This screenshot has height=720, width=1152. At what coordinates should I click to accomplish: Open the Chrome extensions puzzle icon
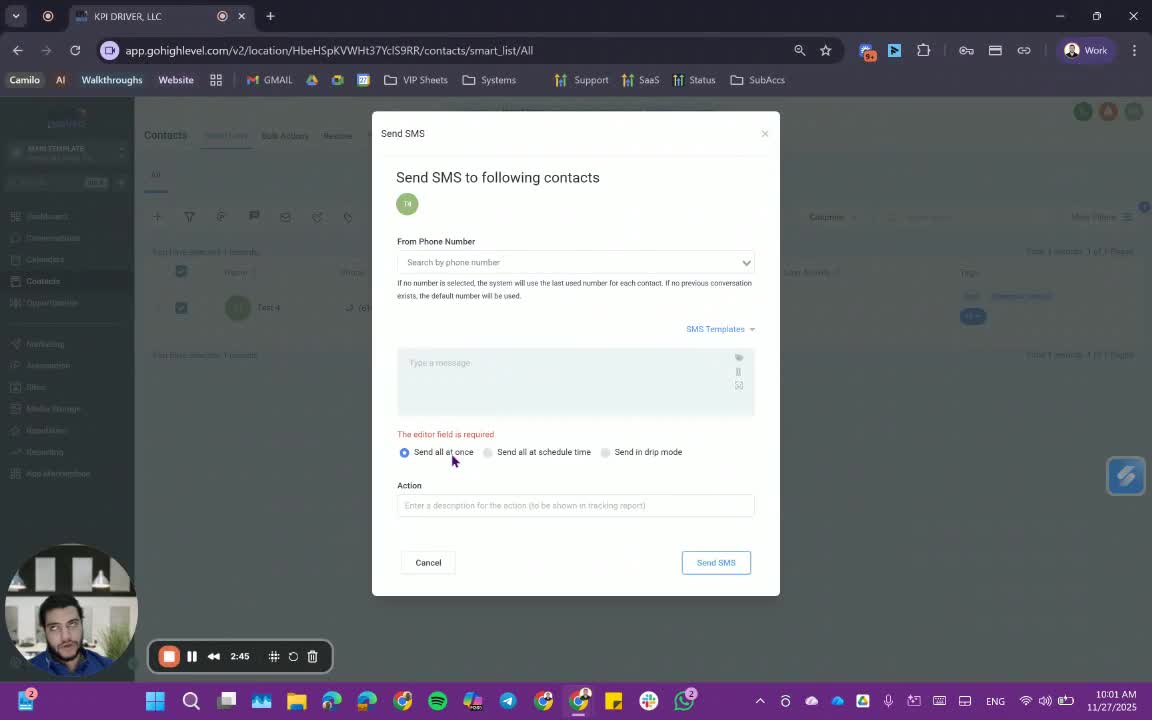coord(924,51)
